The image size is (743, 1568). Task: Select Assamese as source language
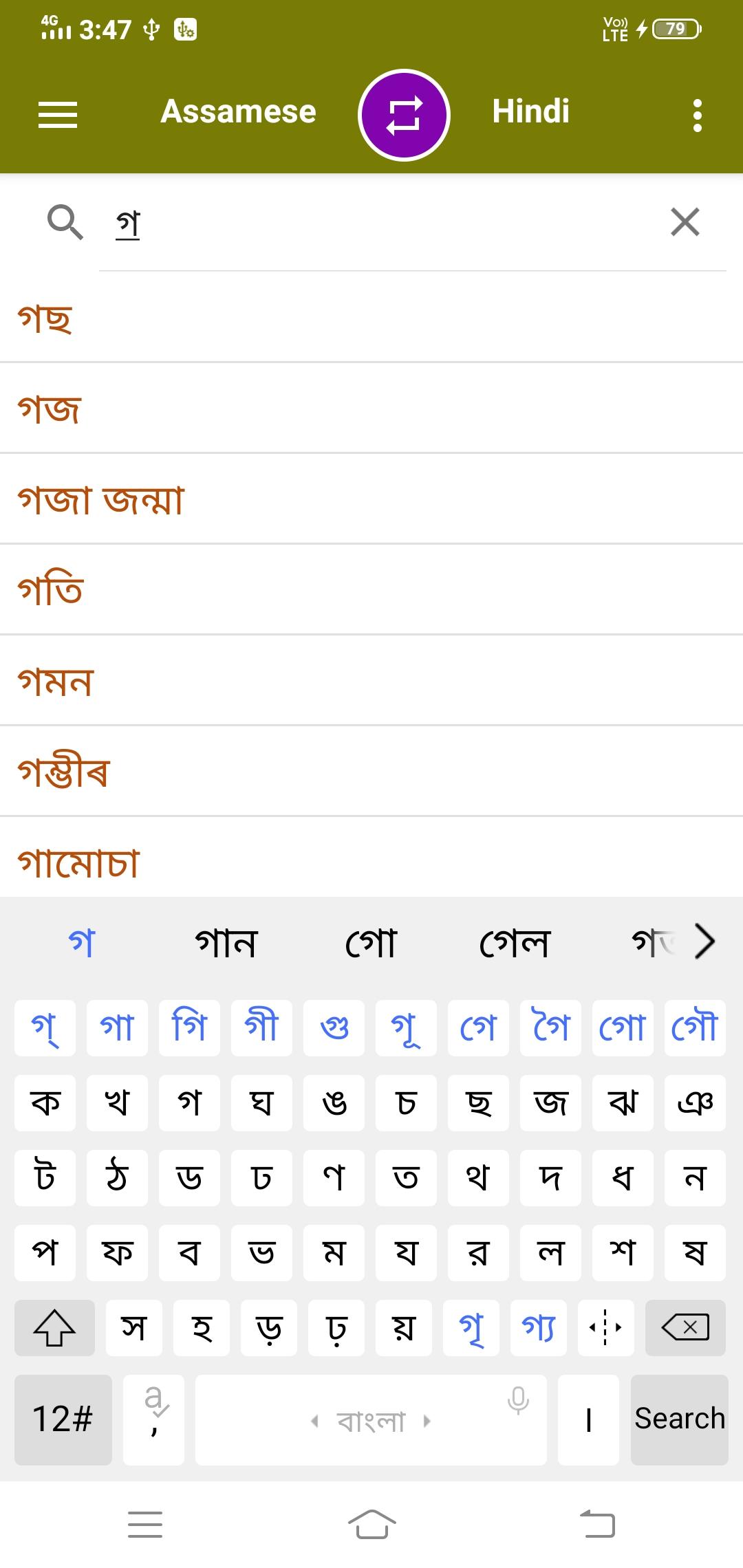pos(238,111)
